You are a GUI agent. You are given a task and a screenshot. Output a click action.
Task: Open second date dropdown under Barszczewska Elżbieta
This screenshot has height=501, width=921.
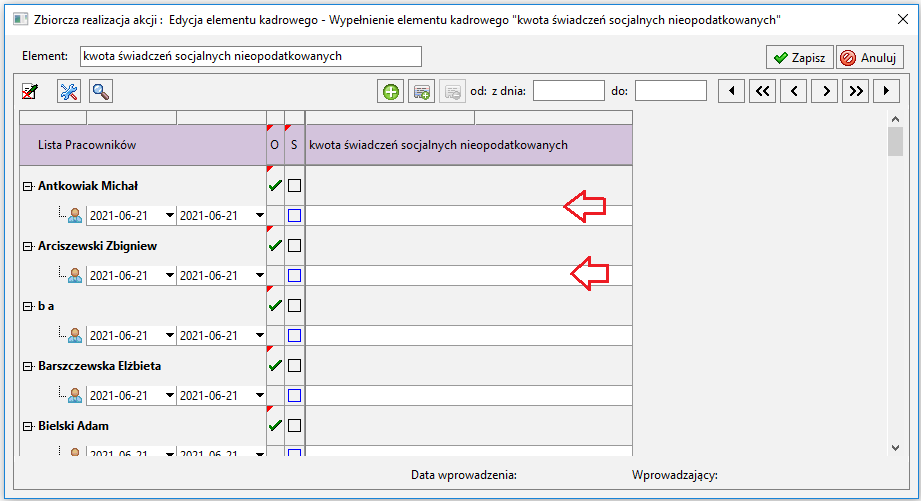click(260, 395)
